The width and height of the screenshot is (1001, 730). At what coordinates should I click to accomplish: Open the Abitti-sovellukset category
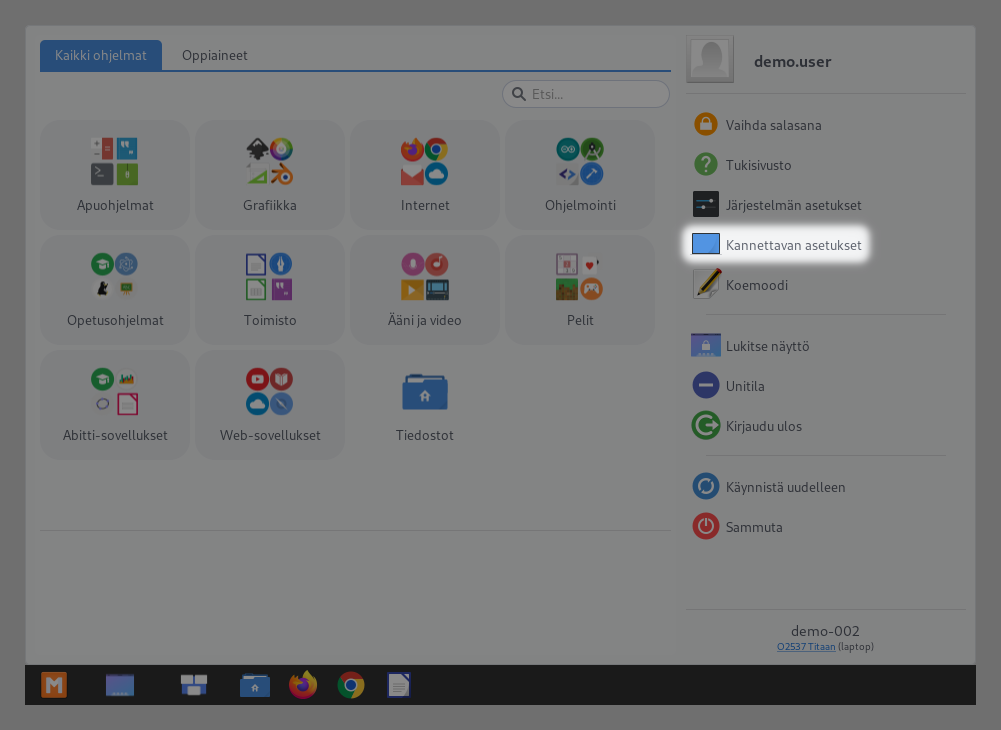click(x=115, y=405)
